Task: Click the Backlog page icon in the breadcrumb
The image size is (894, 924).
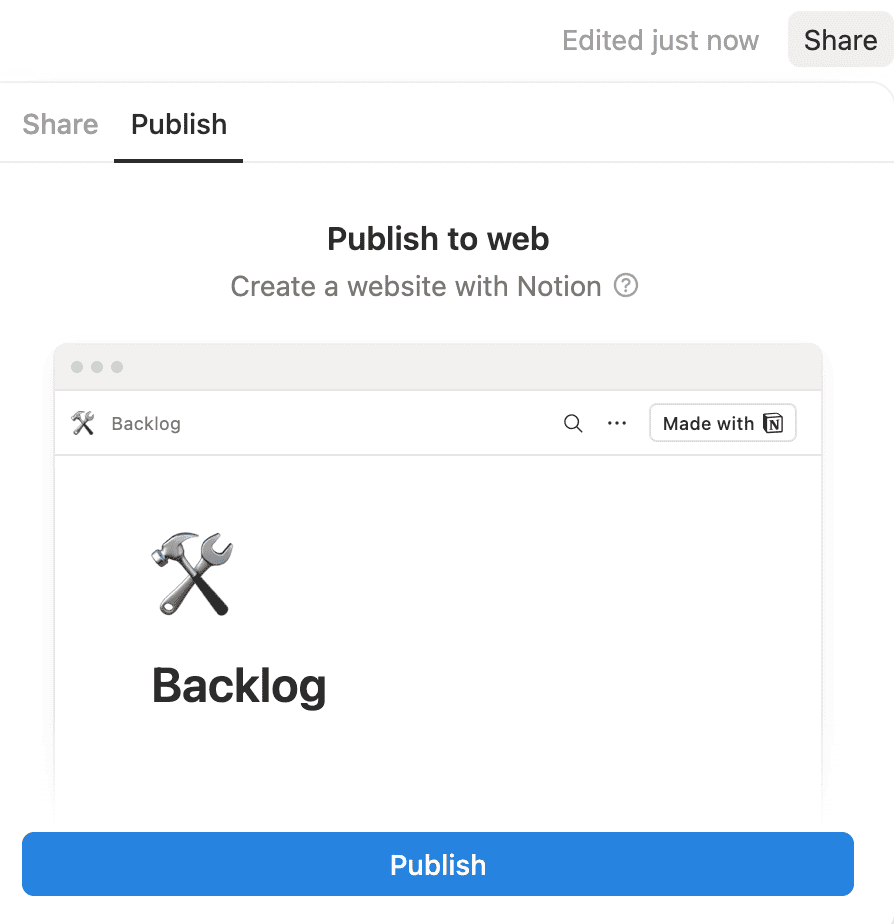Action: [x=83, y=422]
